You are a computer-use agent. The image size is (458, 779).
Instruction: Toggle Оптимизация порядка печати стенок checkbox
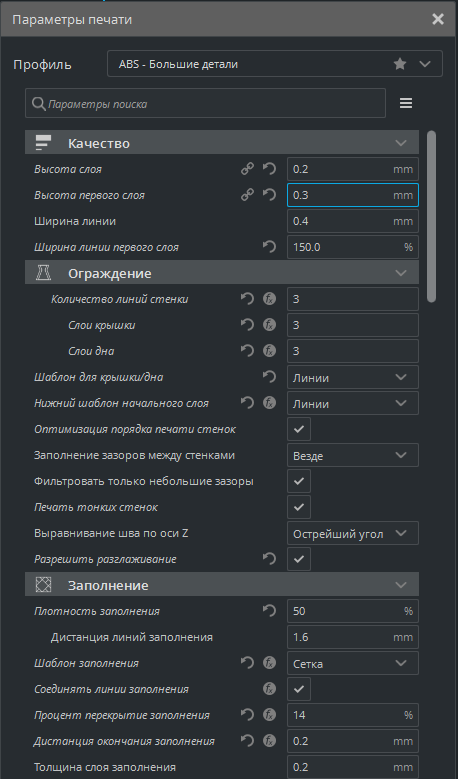click(x=299, y=429)
